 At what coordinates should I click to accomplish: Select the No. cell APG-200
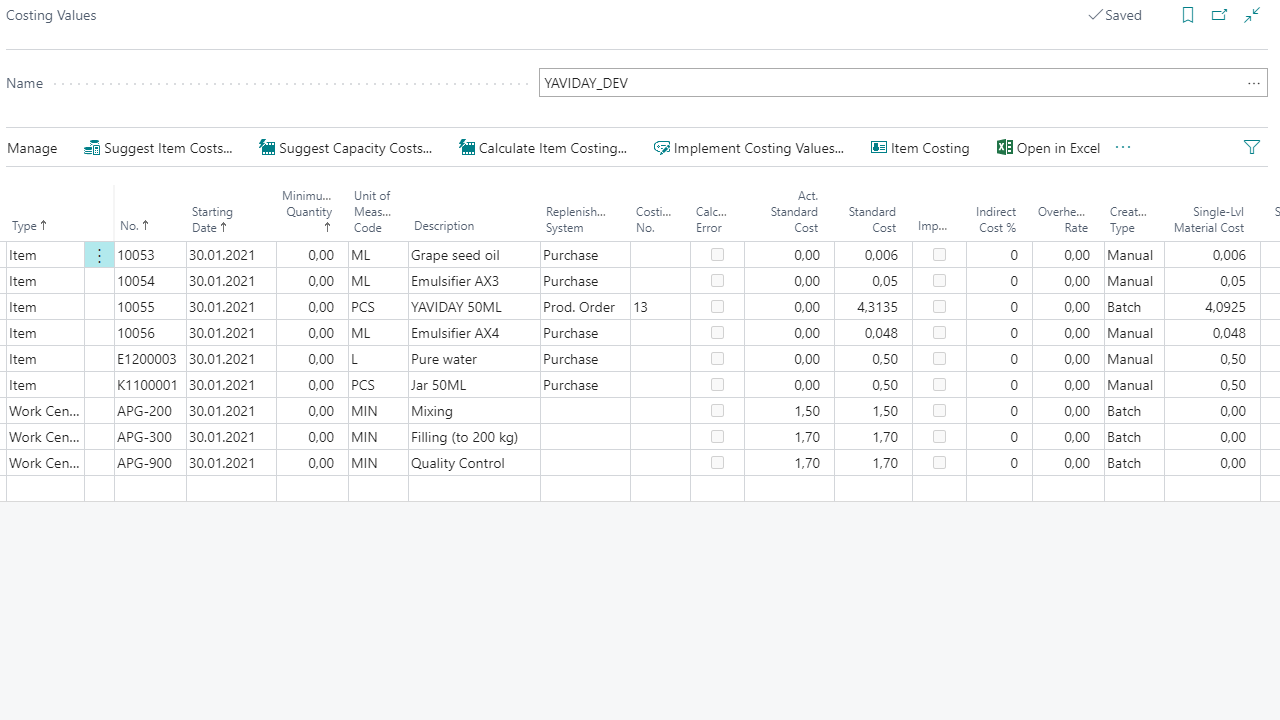point(150,411)
